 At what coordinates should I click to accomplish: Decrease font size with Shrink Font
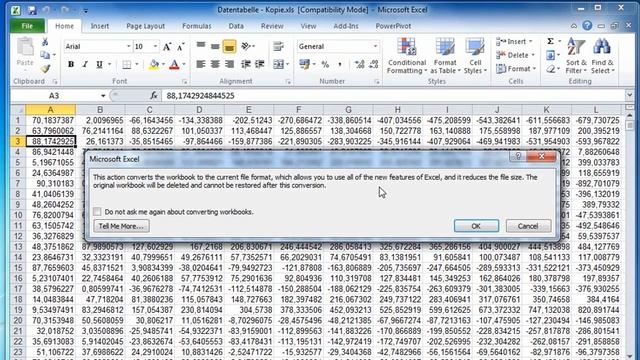point(180,47)
